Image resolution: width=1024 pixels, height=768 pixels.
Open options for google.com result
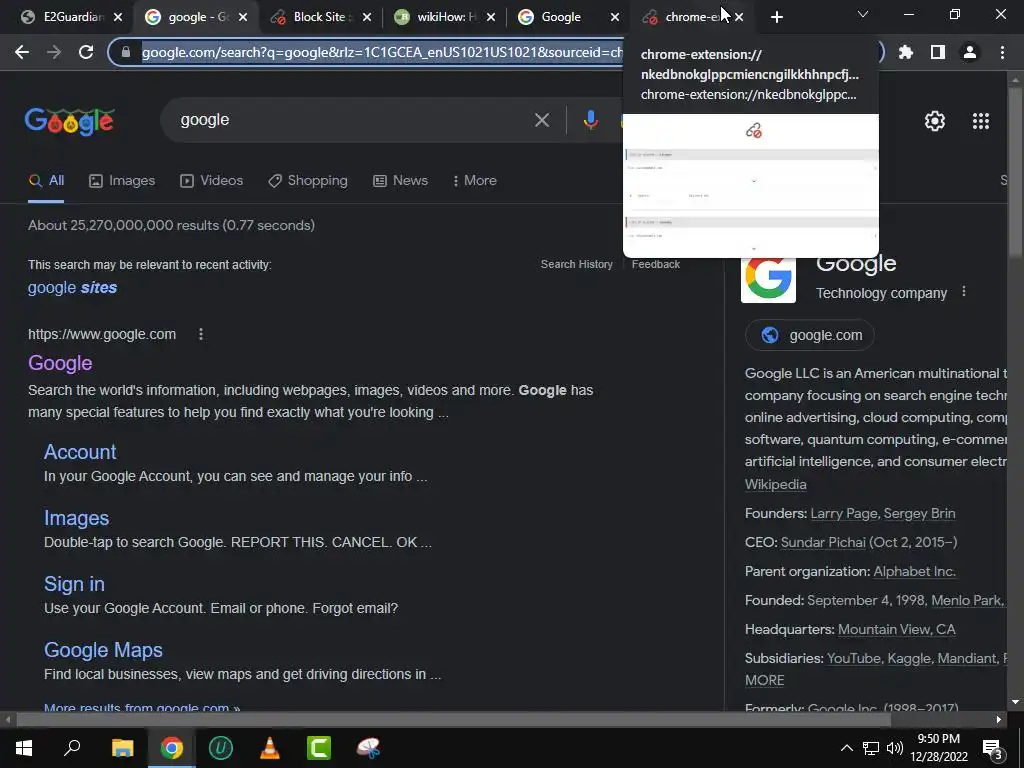(201, 334)
